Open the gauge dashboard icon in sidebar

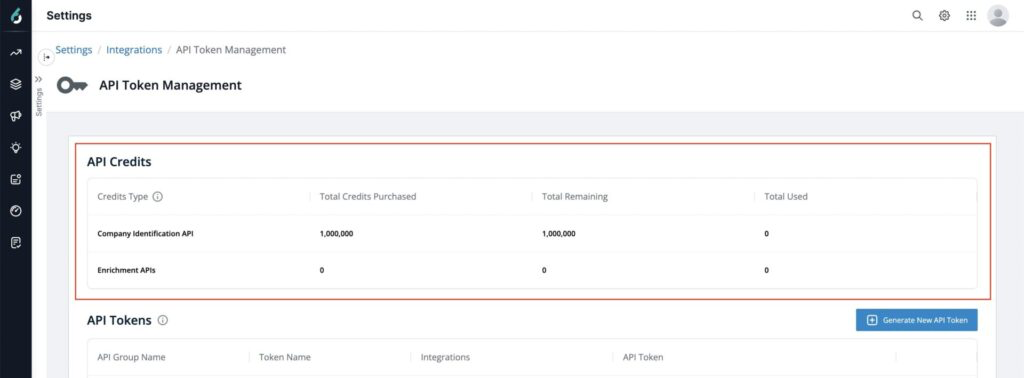16,211
